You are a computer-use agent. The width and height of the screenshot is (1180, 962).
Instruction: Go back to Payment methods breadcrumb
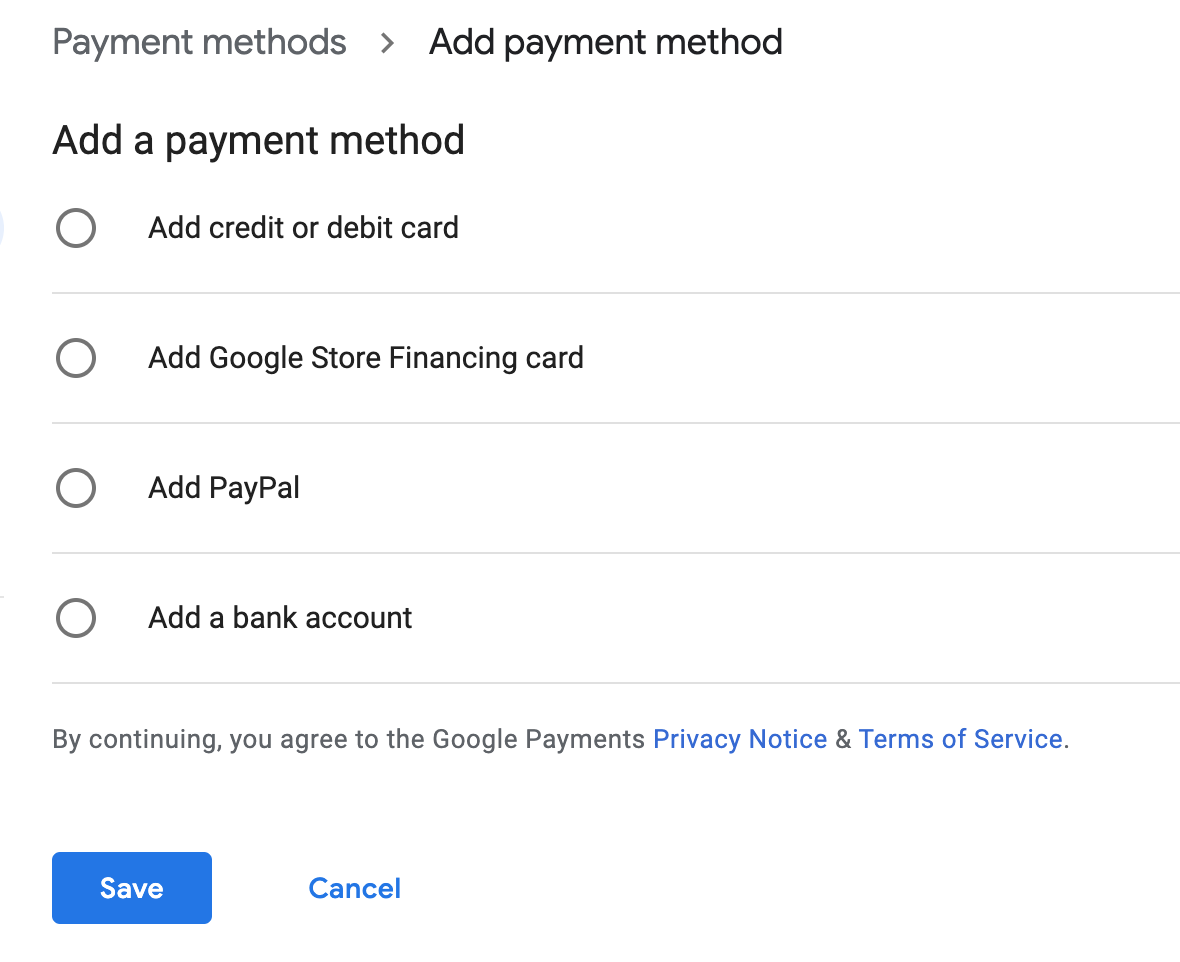(x=199, y=42)
